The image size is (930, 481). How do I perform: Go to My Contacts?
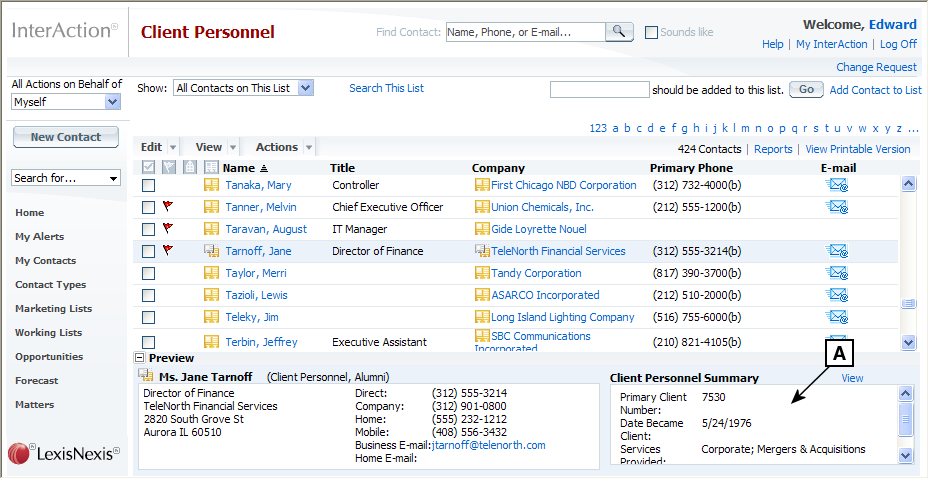coord(46,261)
